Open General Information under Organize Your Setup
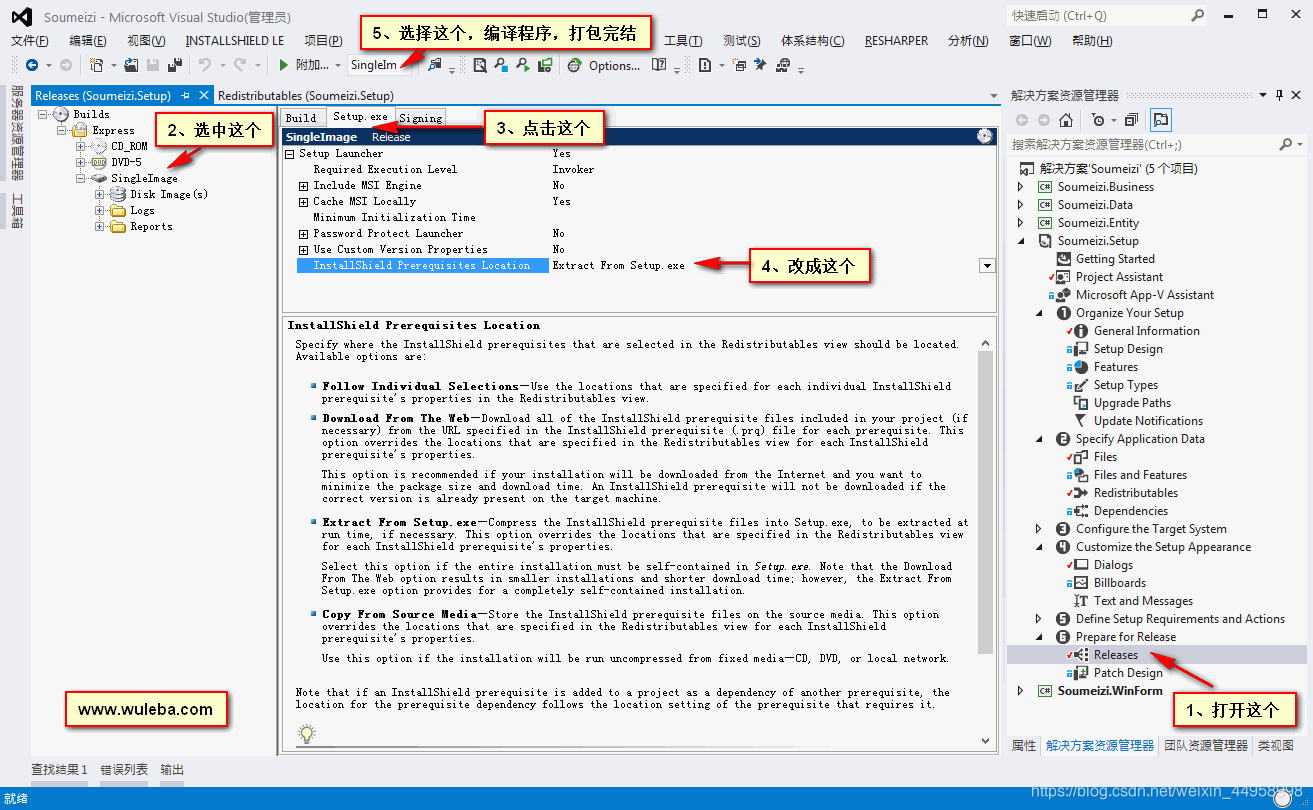 (x=1146, y=331)
